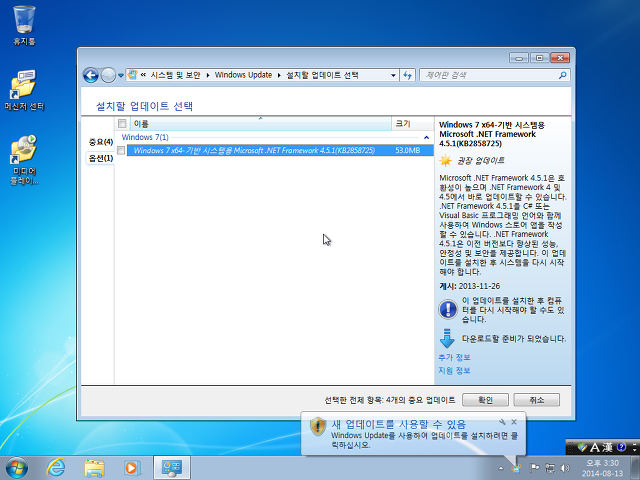Click the 53.0MB size cell
Image resolution: width=640 pixels, height=480 pixels.
[x=407, y=151]
